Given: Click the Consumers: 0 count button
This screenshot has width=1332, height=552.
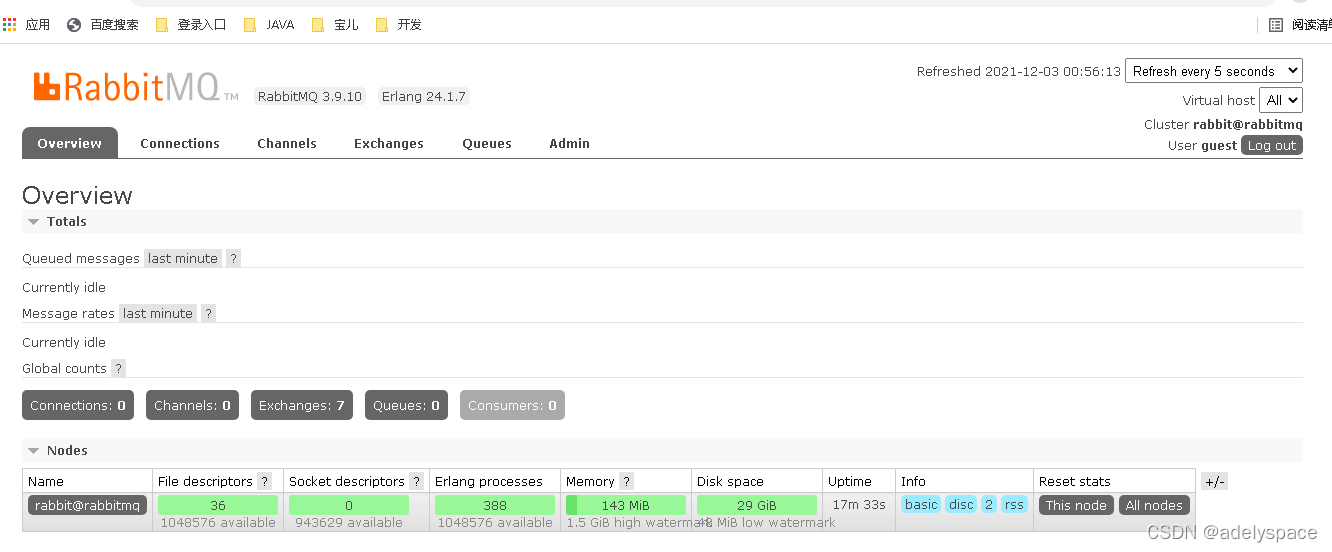Looking at the screenshot, I should coord(512,405).
